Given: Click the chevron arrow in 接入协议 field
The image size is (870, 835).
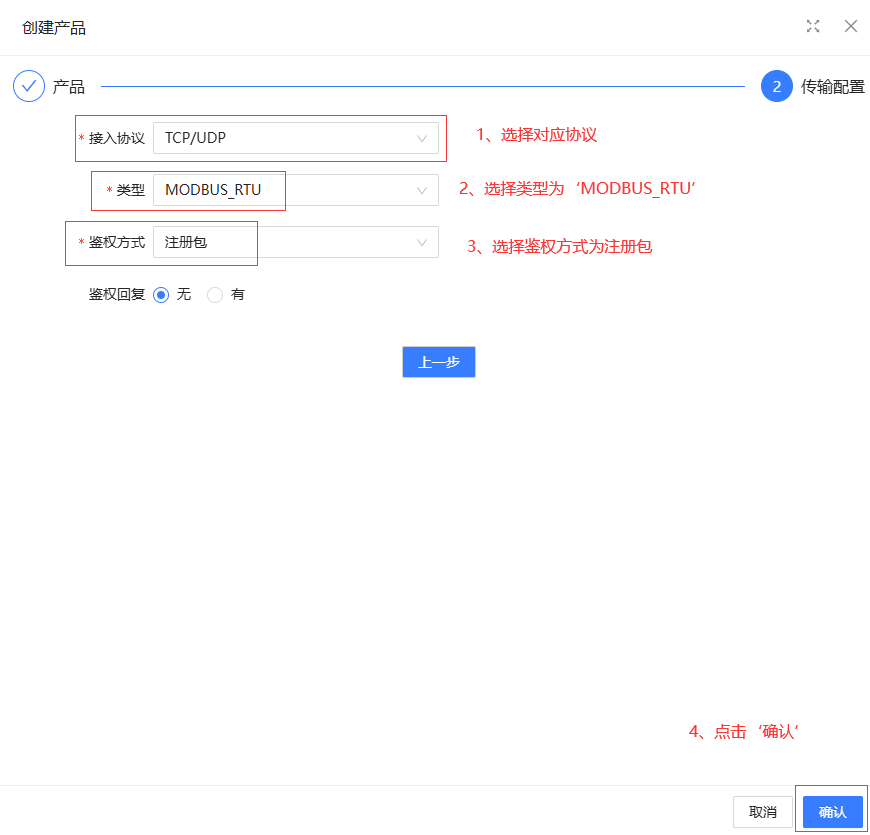Looking at the screenshot, I should coord(422,138).
